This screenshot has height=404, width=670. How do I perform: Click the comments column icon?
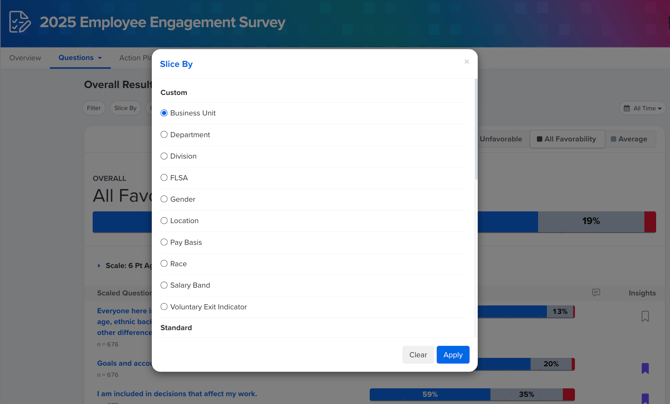pyautogui.click(x=596, y=292)
